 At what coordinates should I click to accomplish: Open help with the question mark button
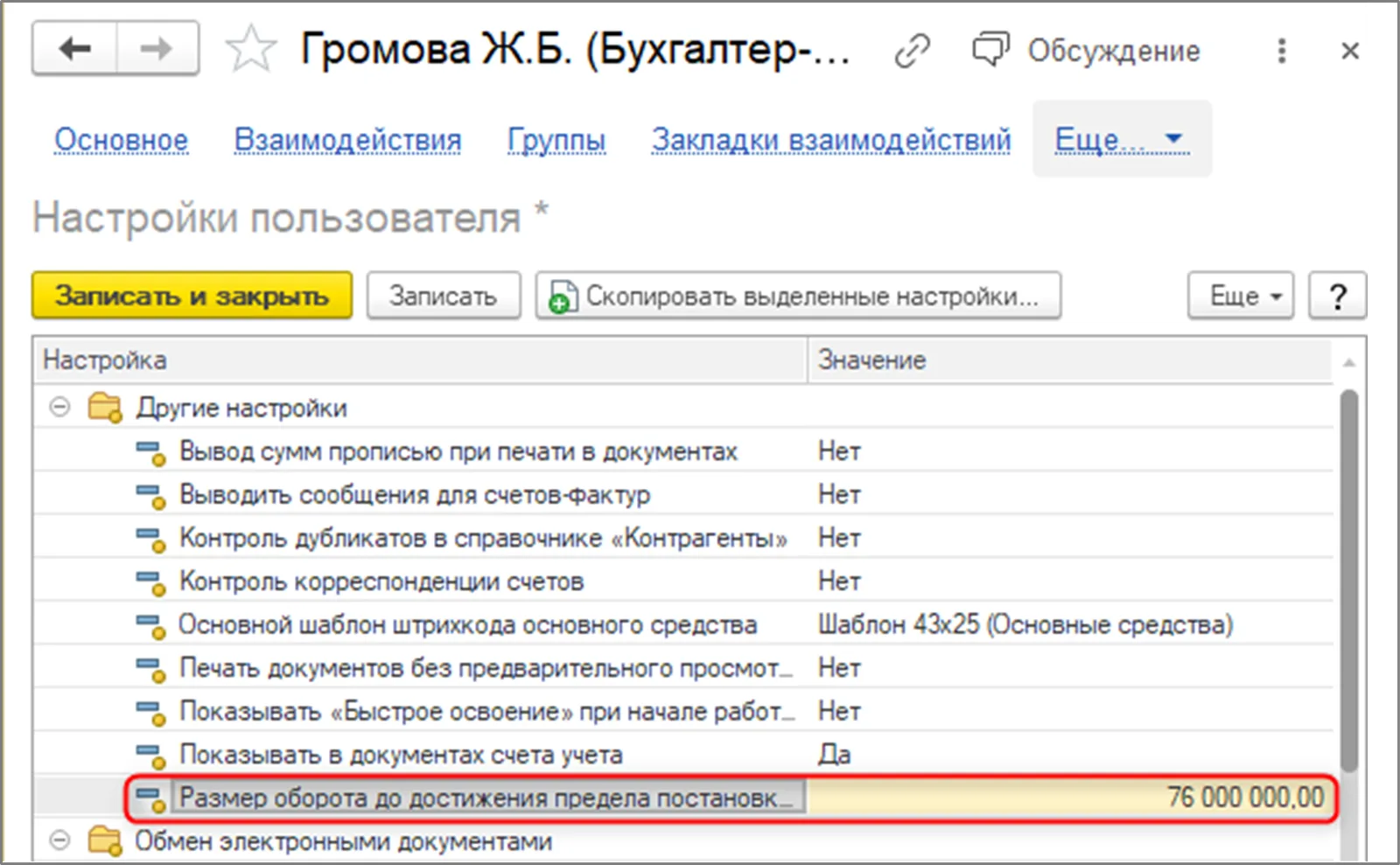point(1337,296)
